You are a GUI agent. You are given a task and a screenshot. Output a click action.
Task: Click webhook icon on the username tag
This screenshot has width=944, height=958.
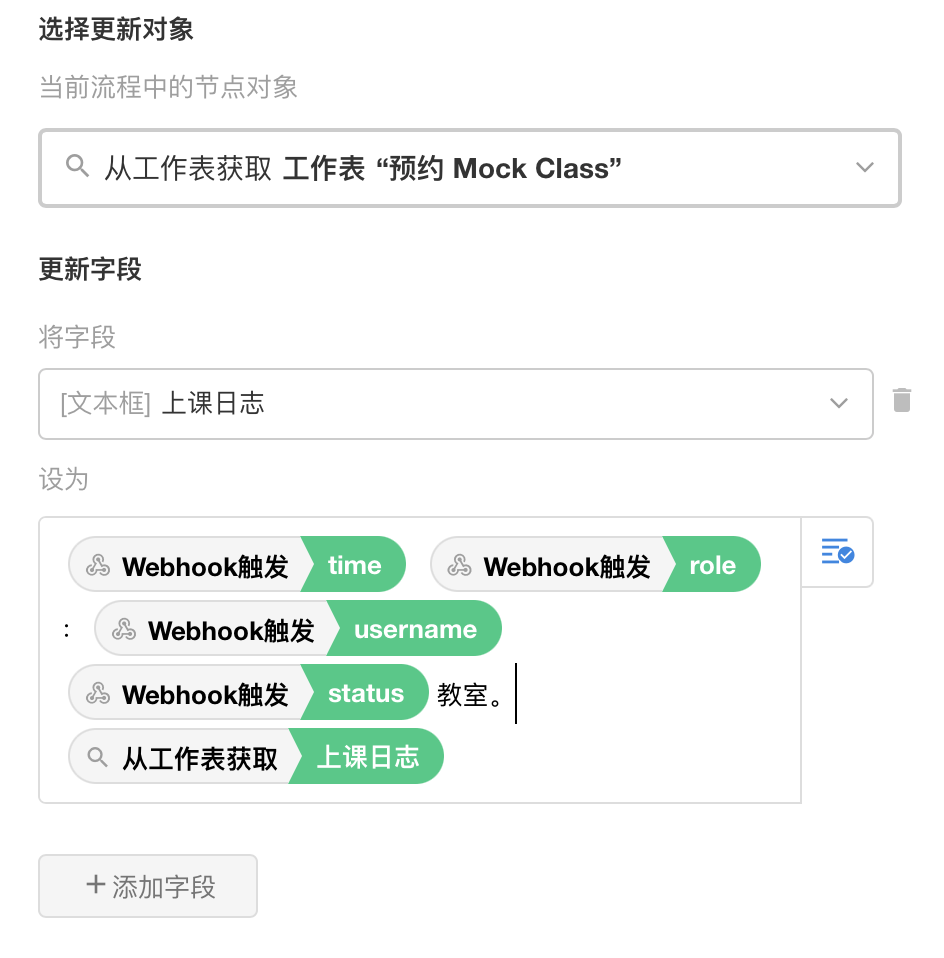pos(123,630)
